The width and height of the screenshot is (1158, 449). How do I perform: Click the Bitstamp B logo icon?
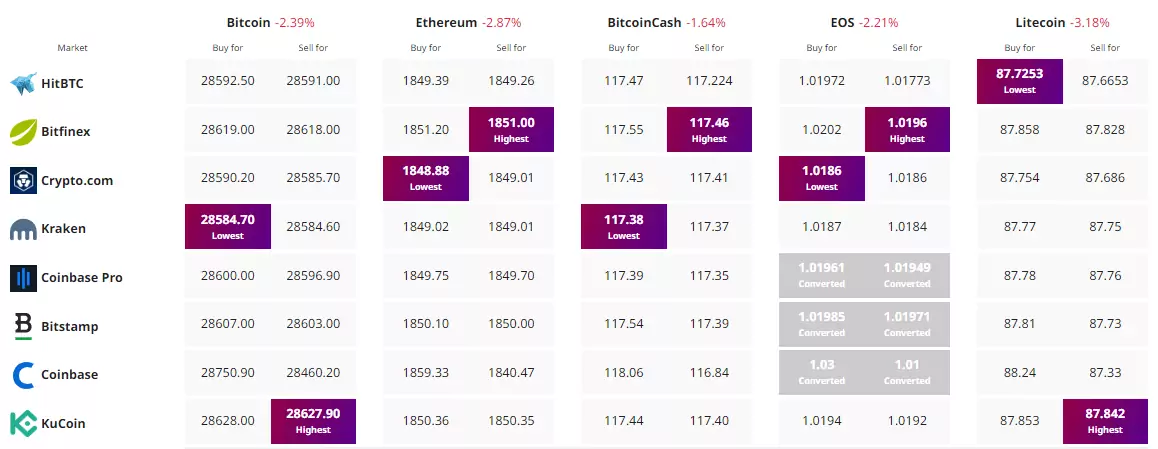pyautogui.click(x=24, y=326)
